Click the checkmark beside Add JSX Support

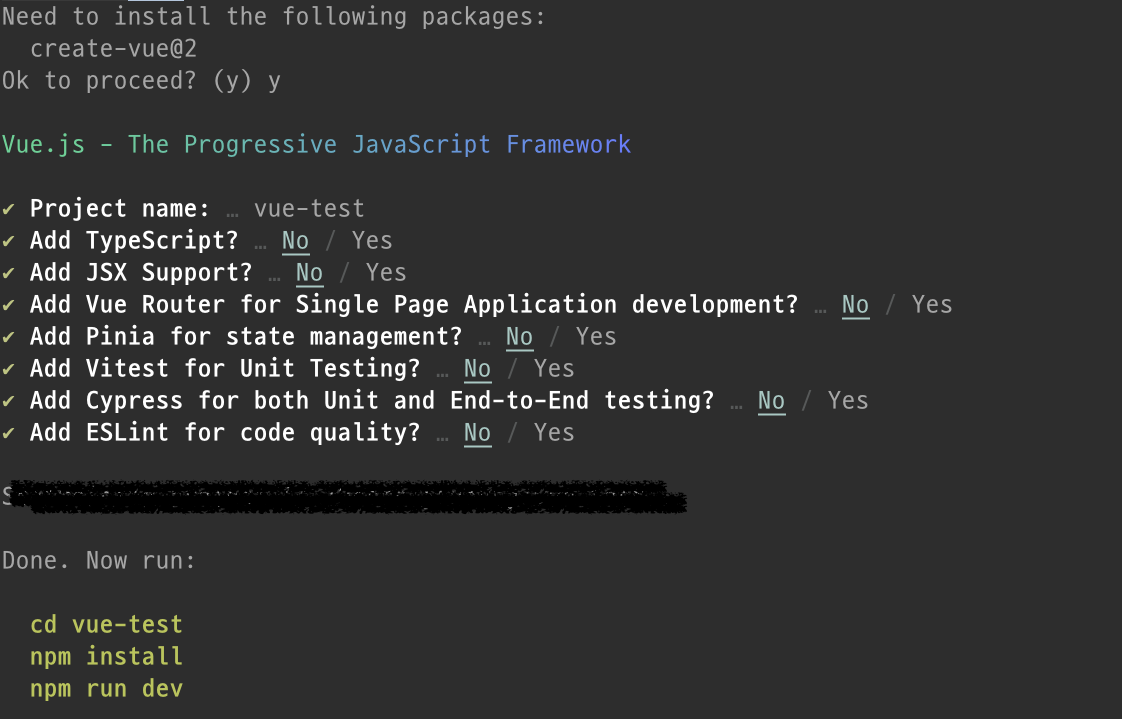pyautogui.click(x=9, y=273)
